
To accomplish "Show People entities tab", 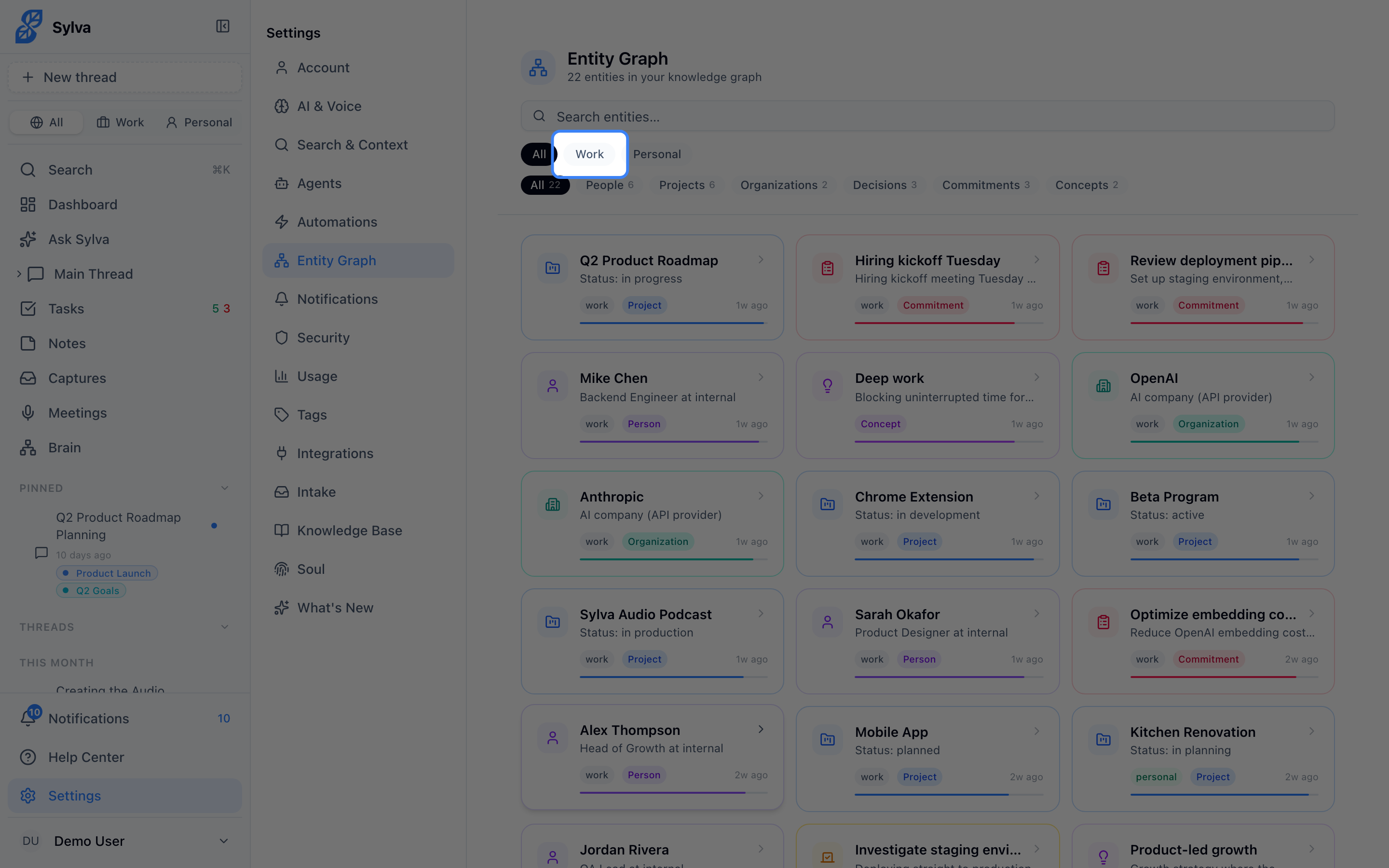I will 609,185.
